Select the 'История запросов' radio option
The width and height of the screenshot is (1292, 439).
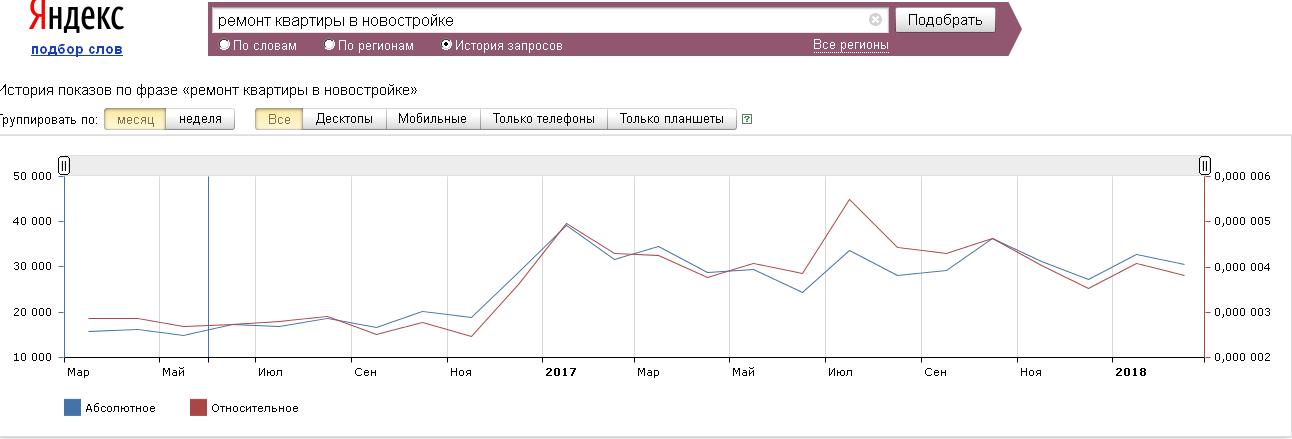tap(446, 46)
